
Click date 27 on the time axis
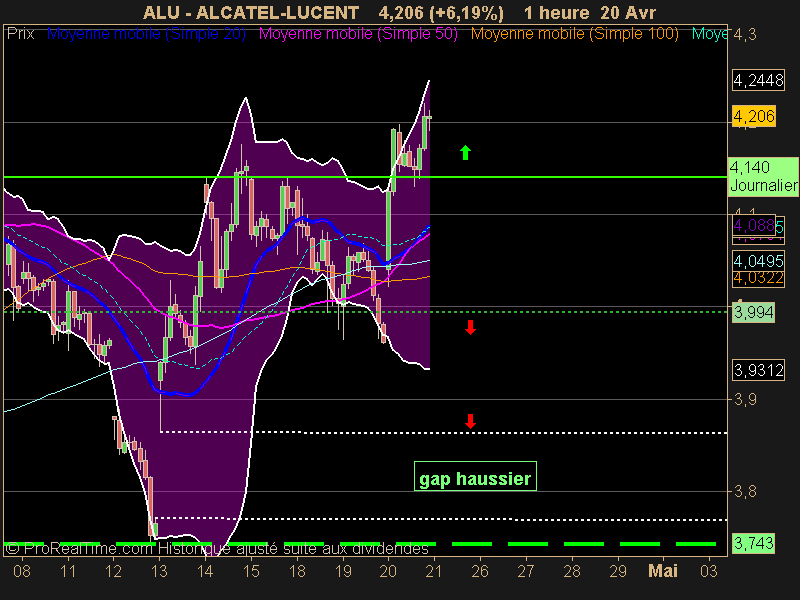coord(526,571)
